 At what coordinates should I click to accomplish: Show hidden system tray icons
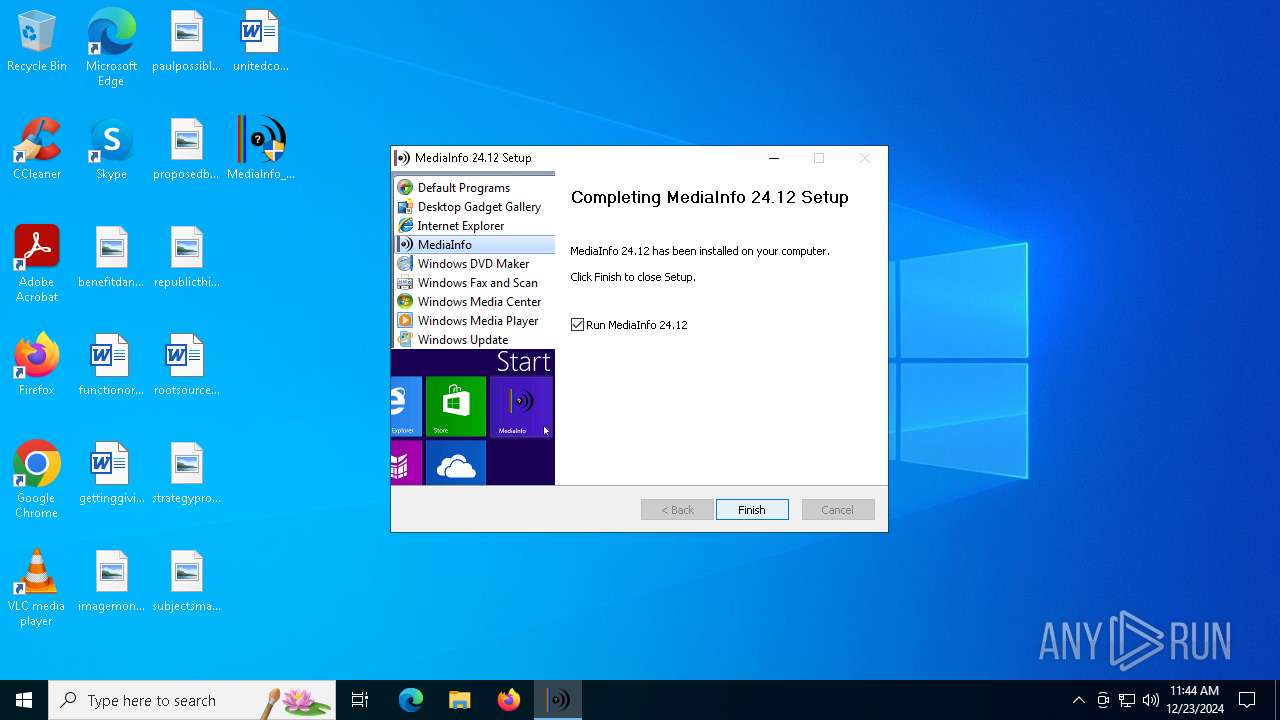point(1078,700)
